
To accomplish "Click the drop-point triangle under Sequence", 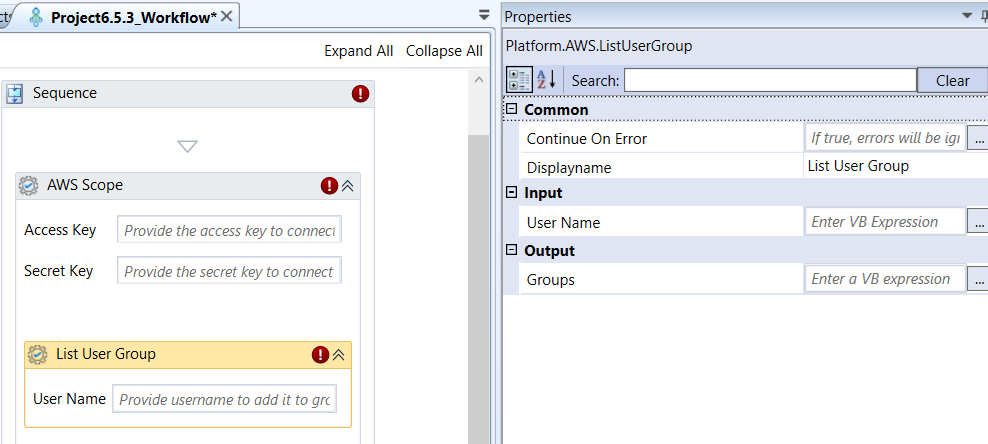I will point(188,146).
